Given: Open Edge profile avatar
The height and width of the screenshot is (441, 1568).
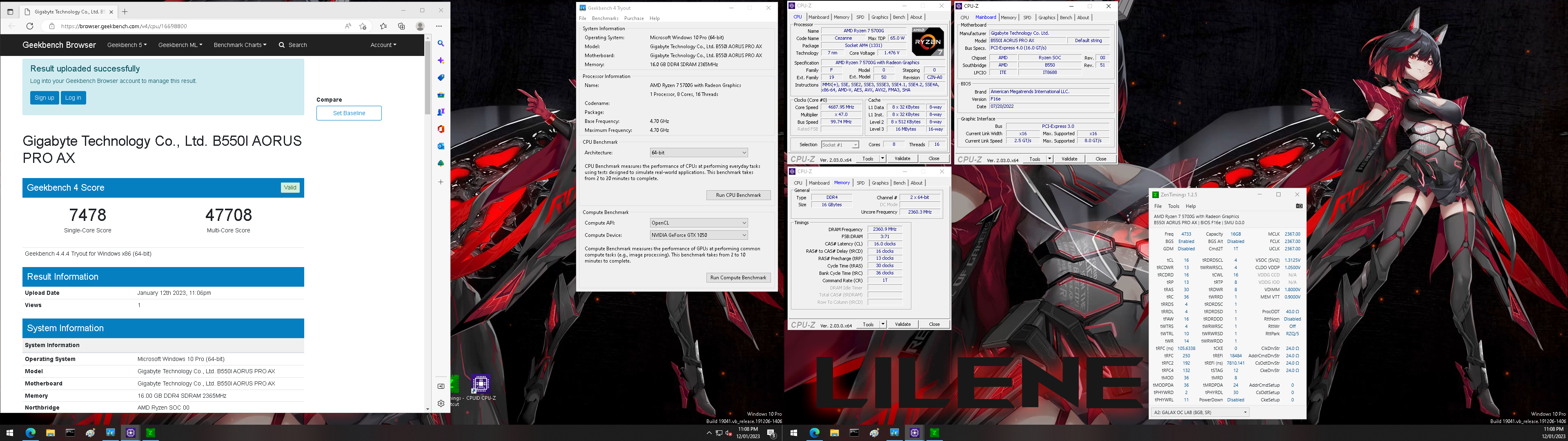Looking at the screenshot, I should point(420,26).
